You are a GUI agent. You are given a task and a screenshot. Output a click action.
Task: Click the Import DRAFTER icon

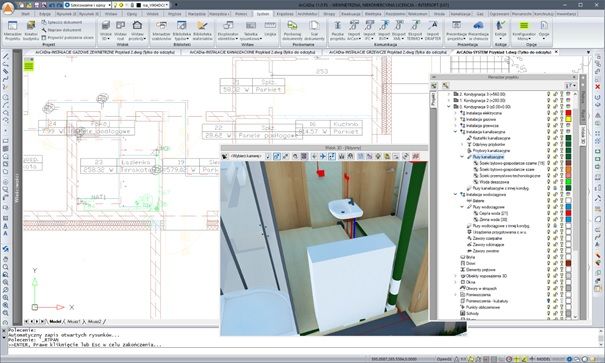433,30
